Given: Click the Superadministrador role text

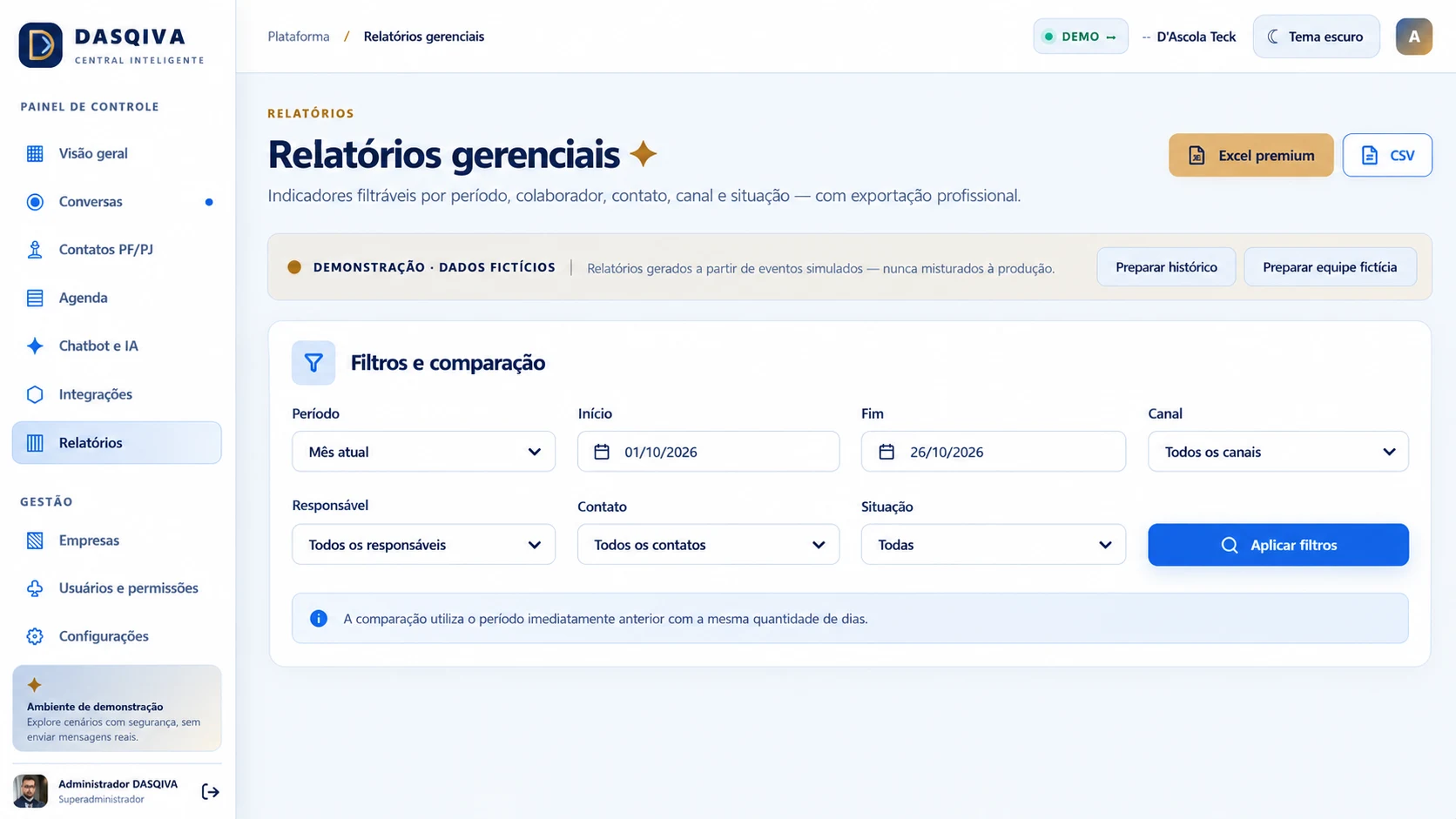Looking at the screenshot, I should [101, 799].
